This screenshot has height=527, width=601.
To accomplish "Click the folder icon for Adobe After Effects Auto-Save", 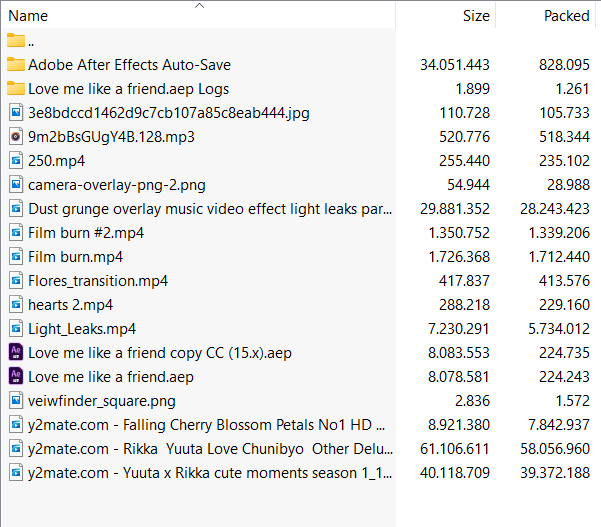I will click(x=15, y=65).
